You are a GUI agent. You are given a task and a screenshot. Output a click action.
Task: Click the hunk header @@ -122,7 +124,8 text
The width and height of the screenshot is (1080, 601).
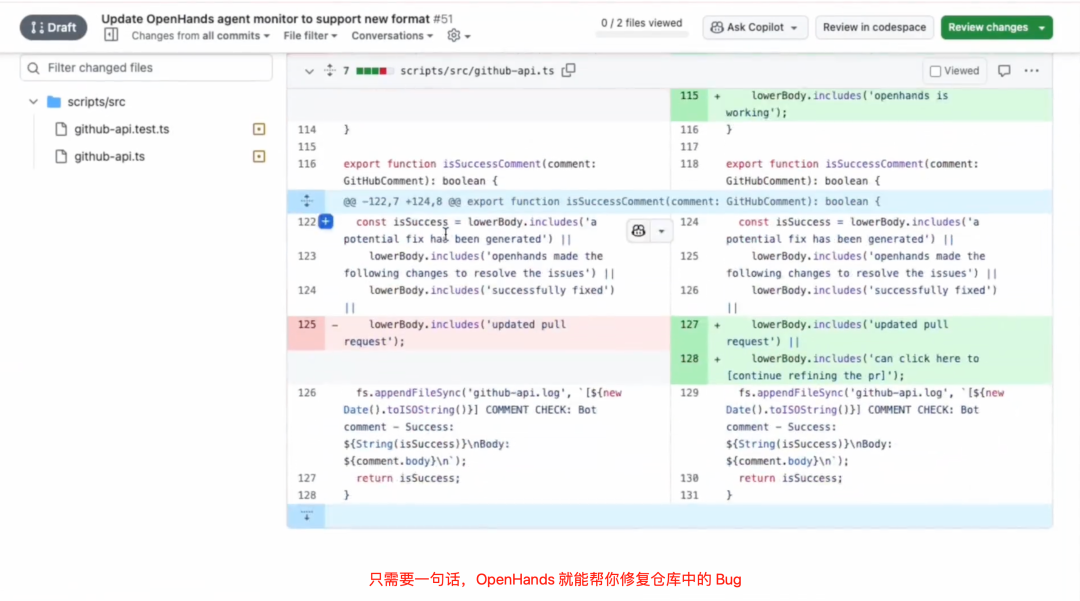click(x=612, y=202)
